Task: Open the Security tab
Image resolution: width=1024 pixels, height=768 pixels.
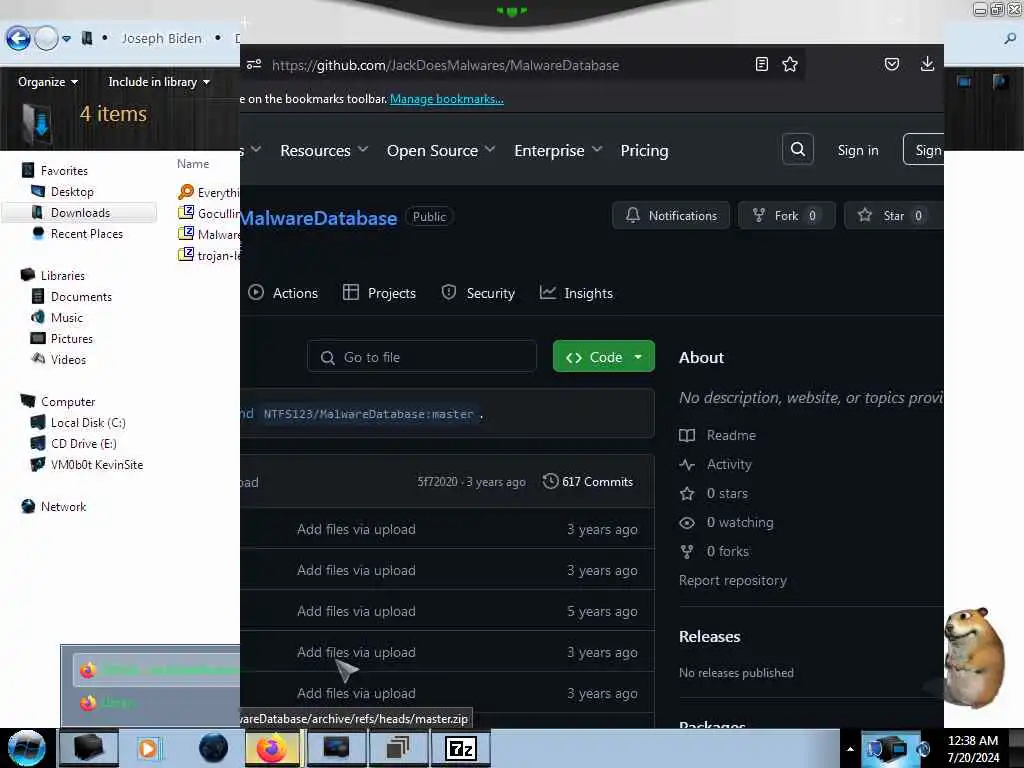Action: pos(478,293)
